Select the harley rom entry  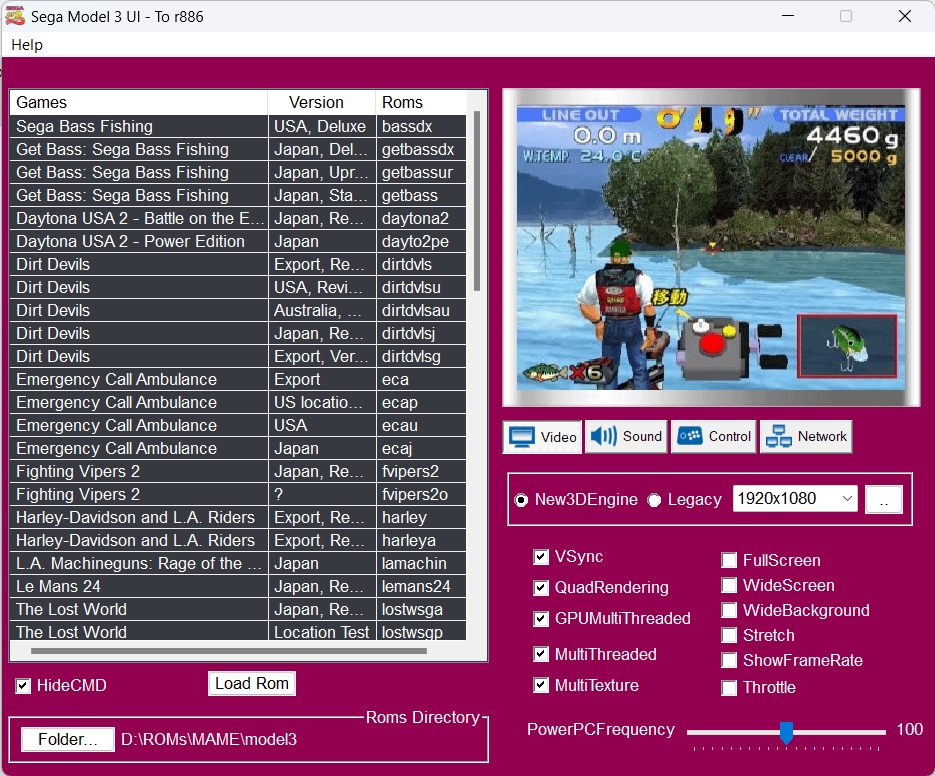point(238,518)
